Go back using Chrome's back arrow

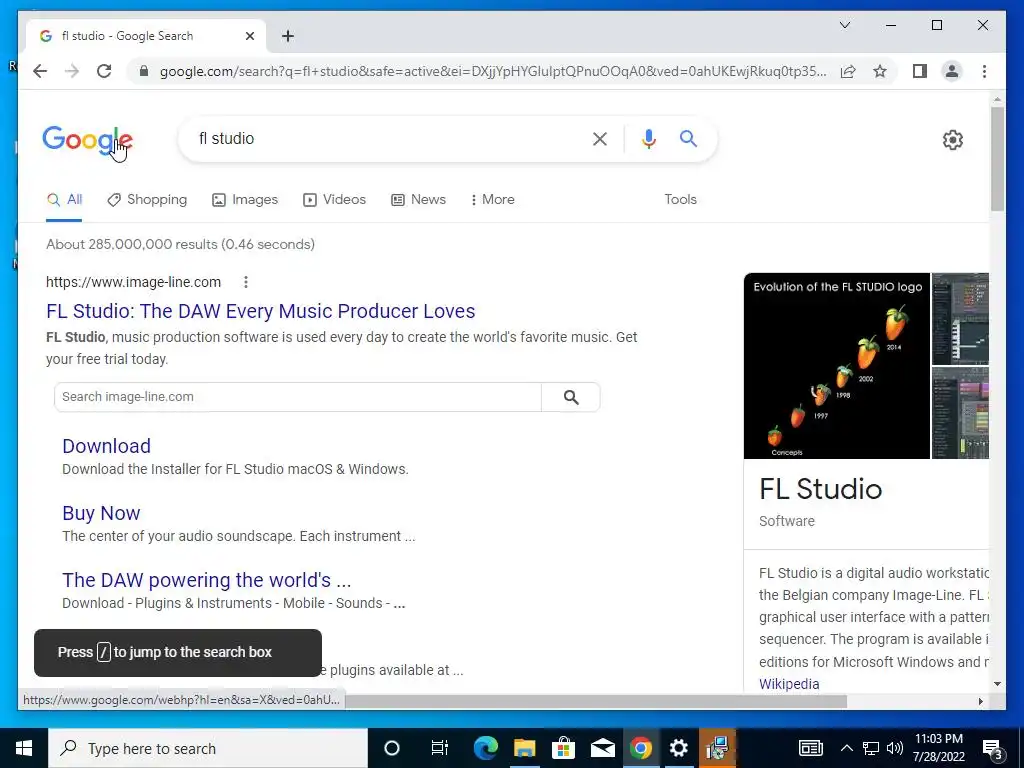[x=40, y=71]
